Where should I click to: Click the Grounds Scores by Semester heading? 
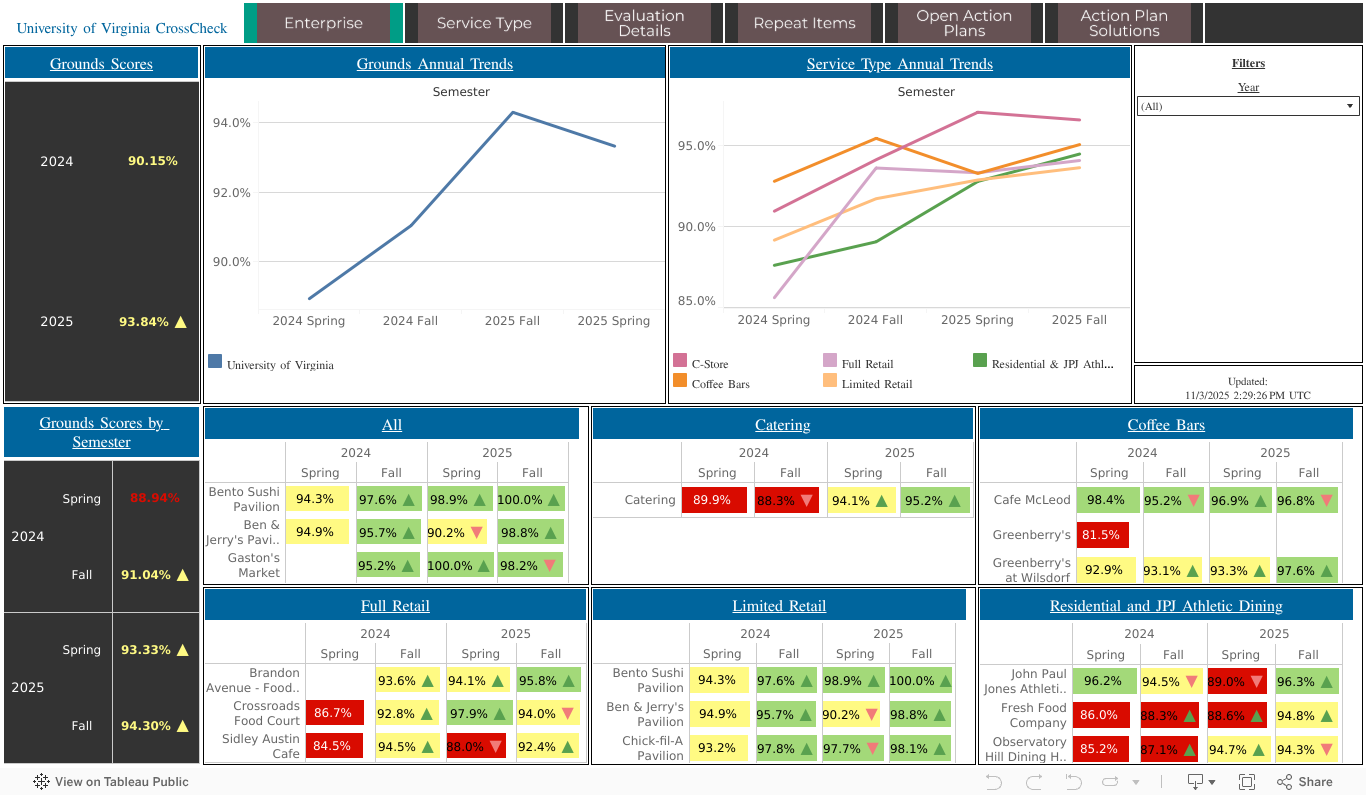coord(102,432)
